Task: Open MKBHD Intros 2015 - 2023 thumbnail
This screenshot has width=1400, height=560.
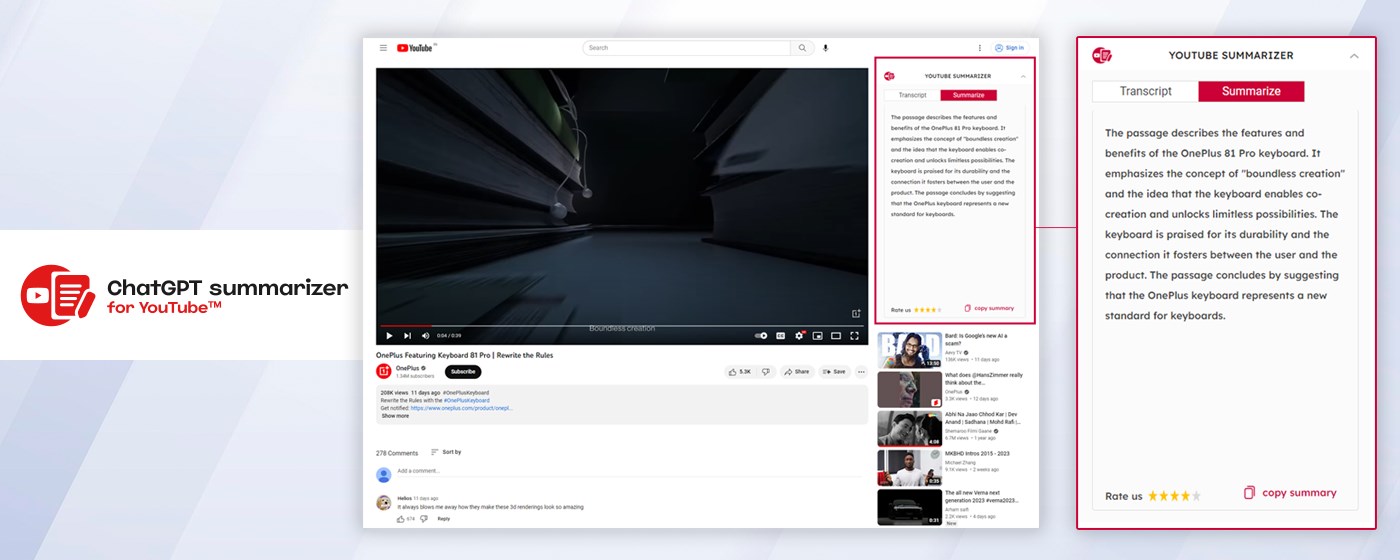Action: 910,468
